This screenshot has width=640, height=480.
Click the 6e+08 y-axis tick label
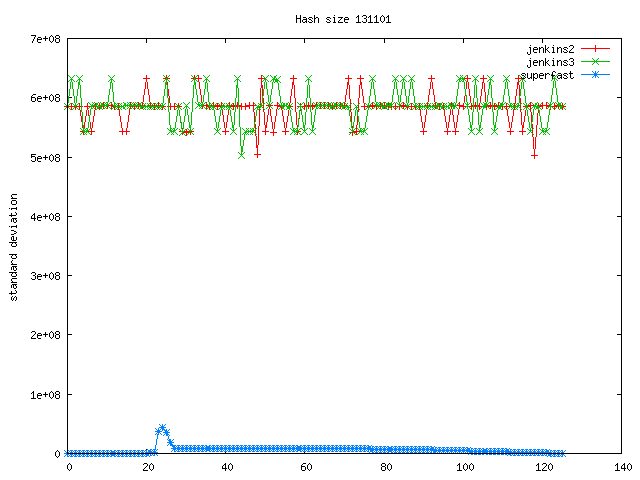[46, 98]
